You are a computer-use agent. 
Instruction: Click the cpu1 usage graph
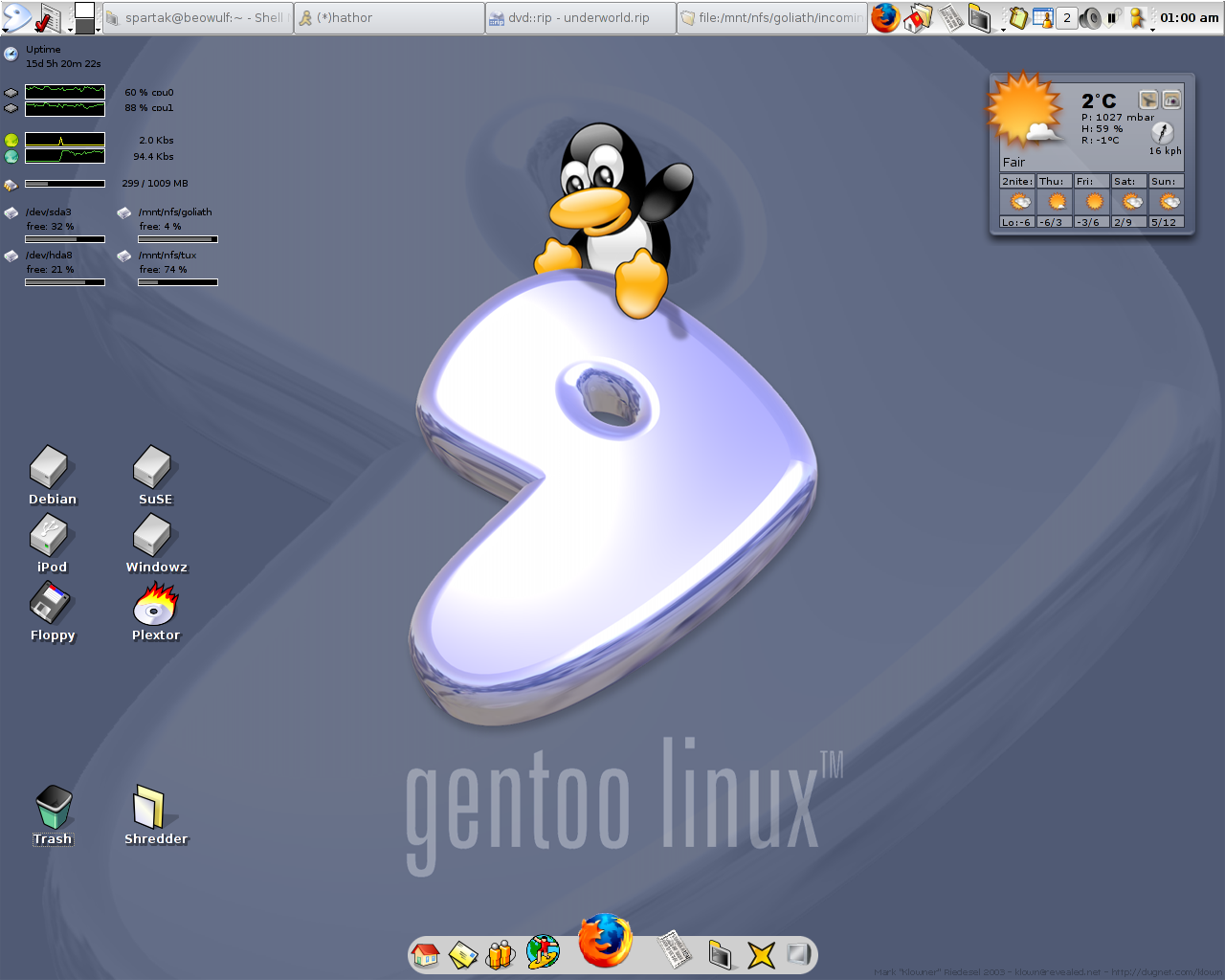[65, 108]
